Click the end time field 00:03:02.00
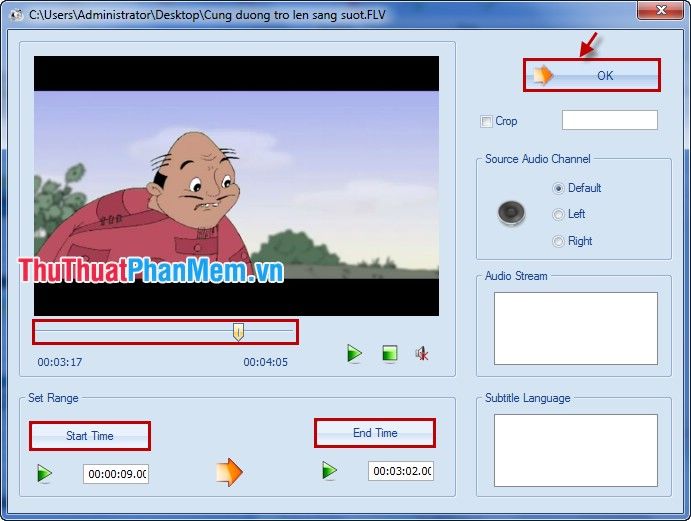Viewport: 691px width, 521px height. click(401, 471)
